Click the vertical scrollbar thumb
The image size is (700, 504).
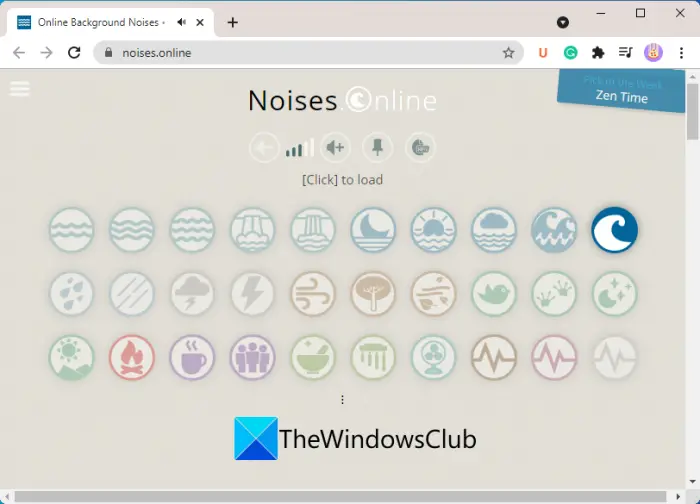pos(692,112)
